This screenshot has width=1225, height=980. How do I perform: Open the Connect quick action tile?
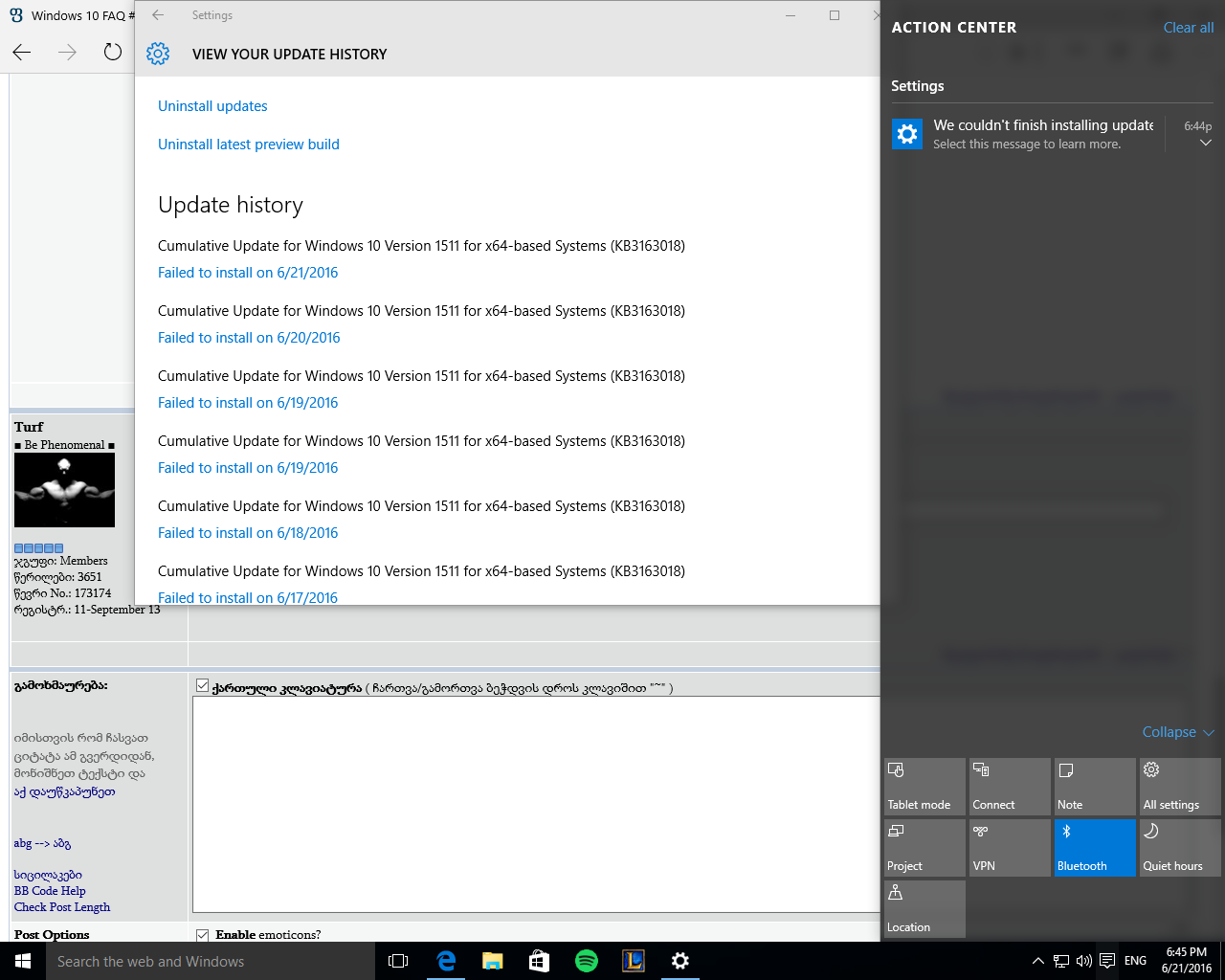[1009, 787]
